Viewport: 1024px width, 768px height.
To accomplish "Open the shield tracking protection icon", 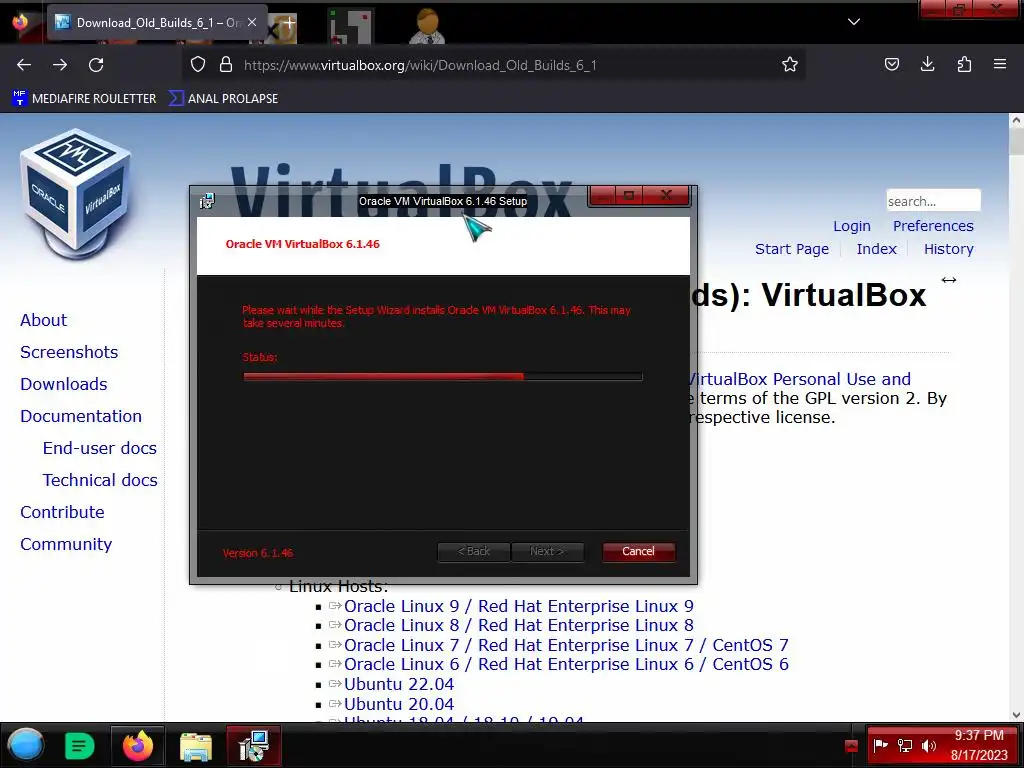I will pyautogui.click(x=198, y=64).
